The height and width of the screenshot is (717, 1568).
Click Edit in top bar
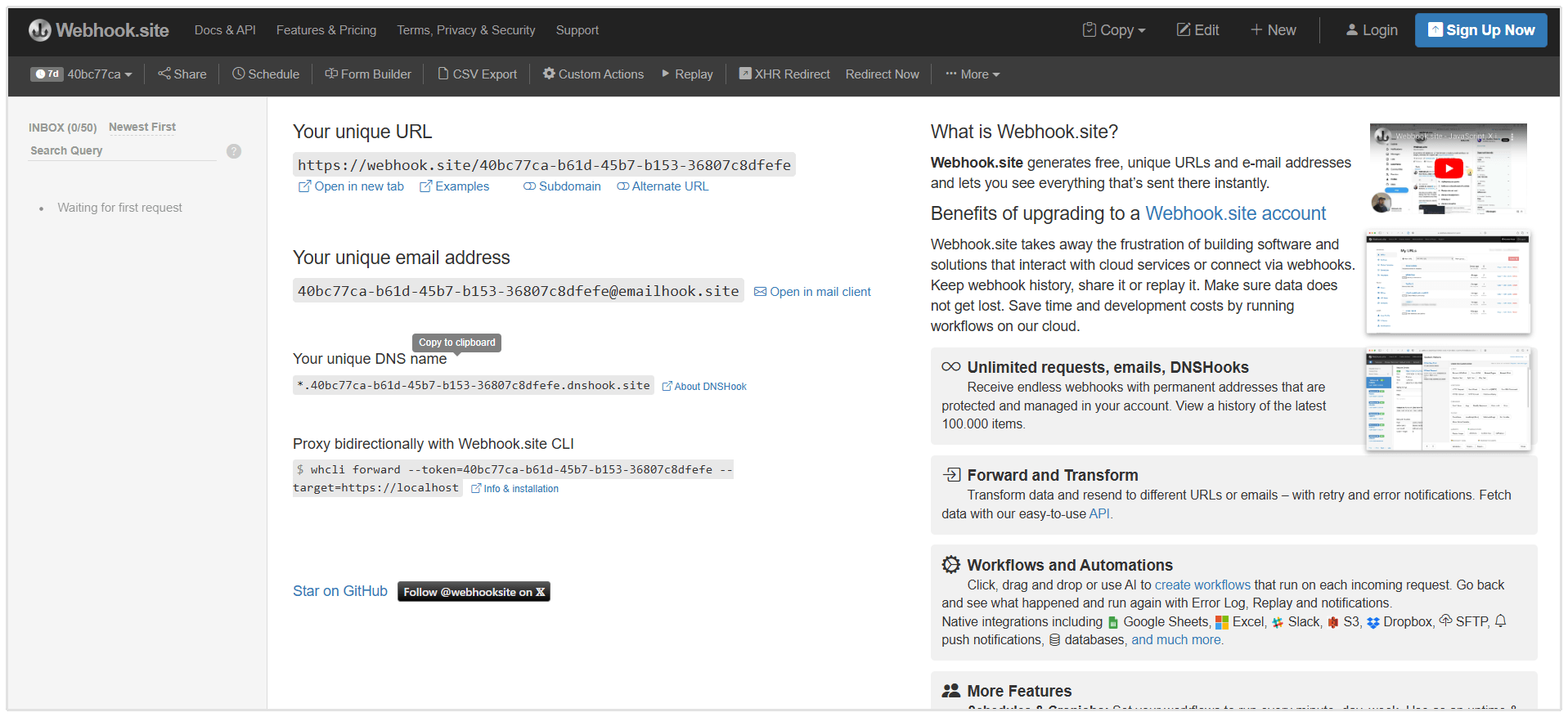(x=1197, y=30)
